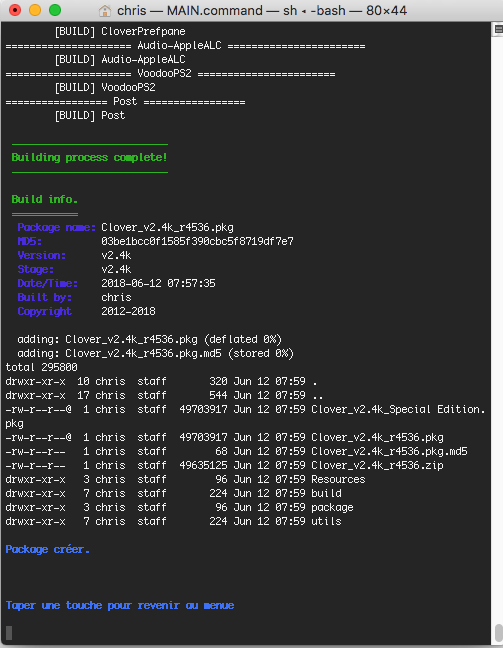Click the 'Version:' label

41,255
